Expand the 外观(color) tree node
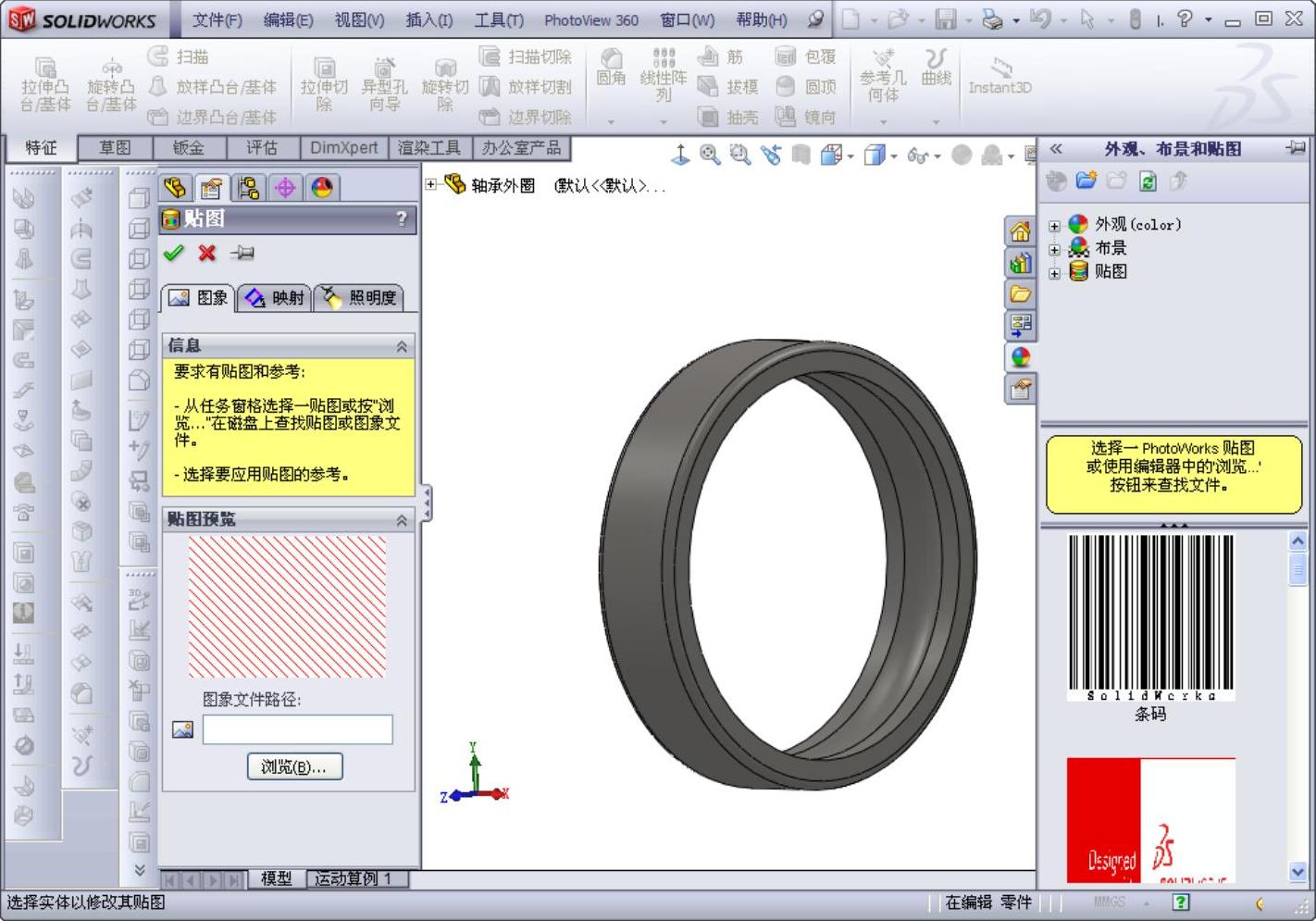The width and height of the screenshot is (1316, 921). click(1054, 225)
